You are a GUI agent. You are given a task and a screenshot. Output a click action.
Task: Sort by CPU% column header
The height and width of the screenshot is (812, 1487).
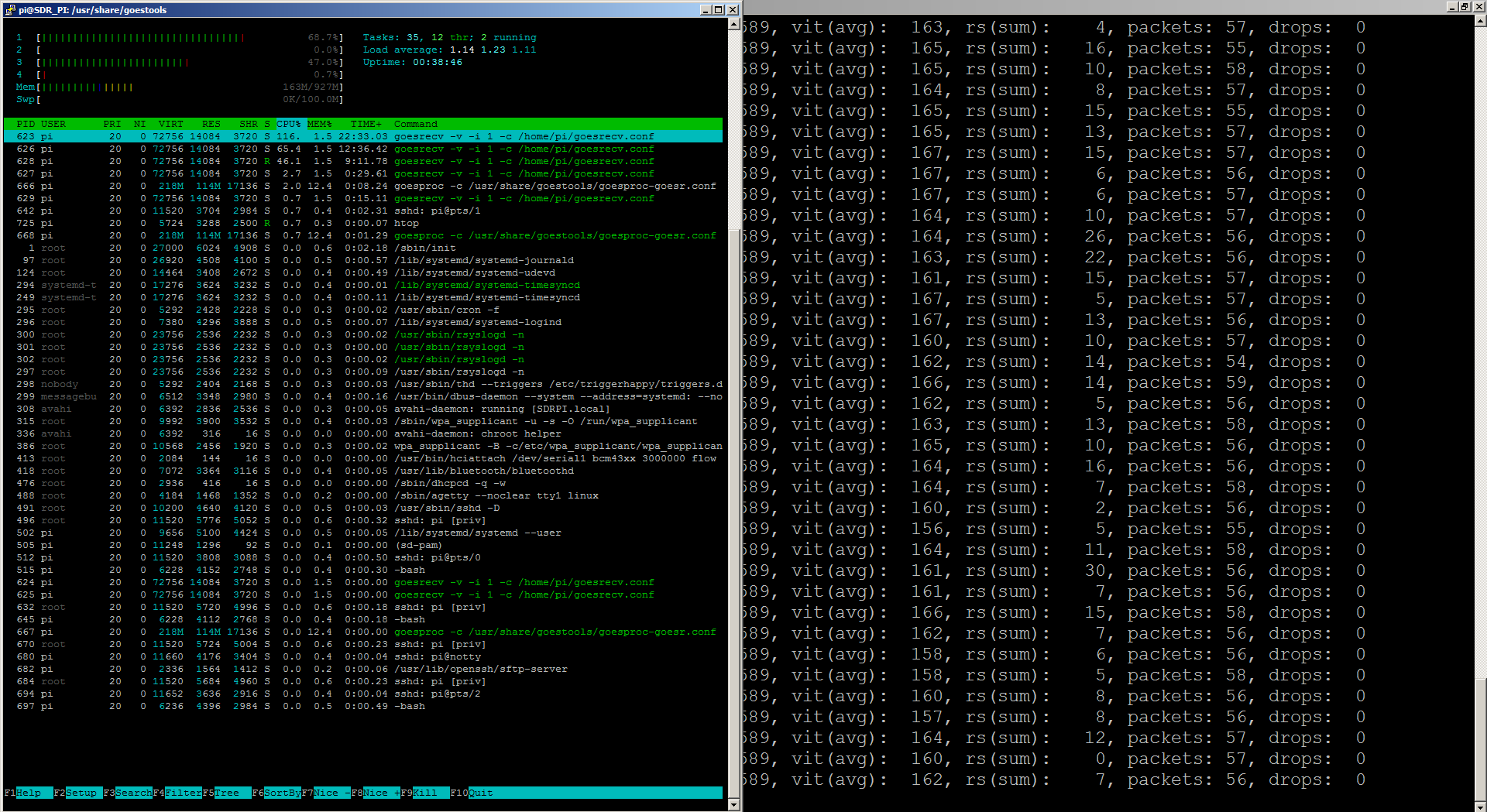[x=289, y=124]
